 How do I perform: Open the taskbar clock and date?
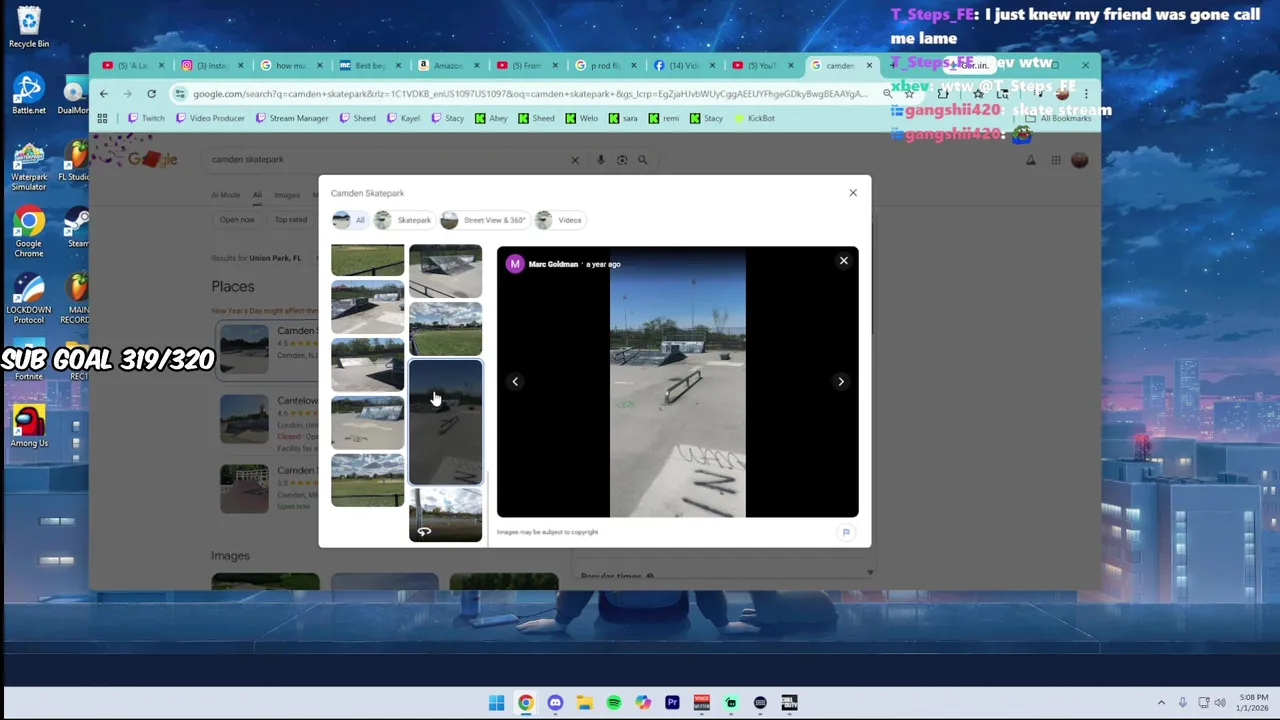pos(1254,703)
